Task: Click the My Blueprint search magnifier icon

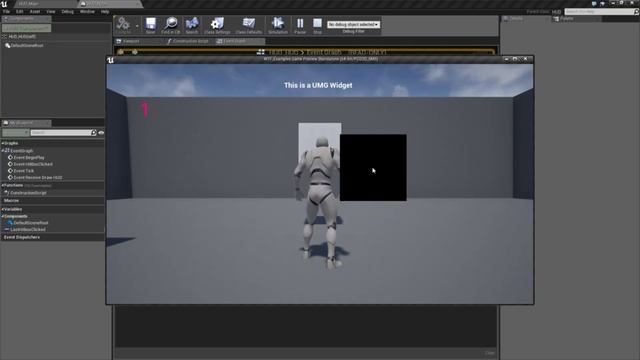Action: (93, 133)
